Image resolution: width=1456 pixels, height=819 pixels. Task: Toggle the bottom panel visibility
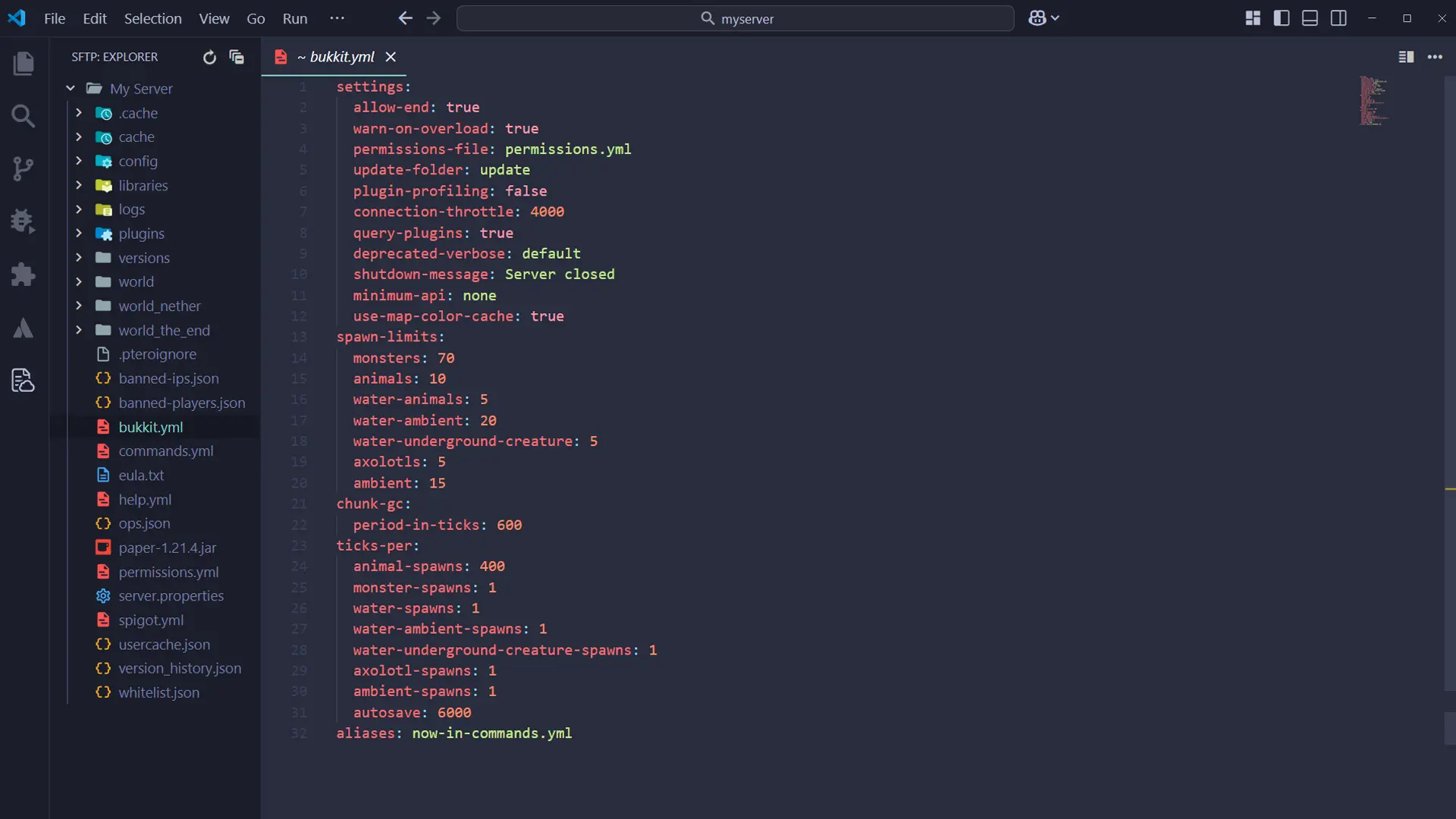click(x=1310, y=18)
